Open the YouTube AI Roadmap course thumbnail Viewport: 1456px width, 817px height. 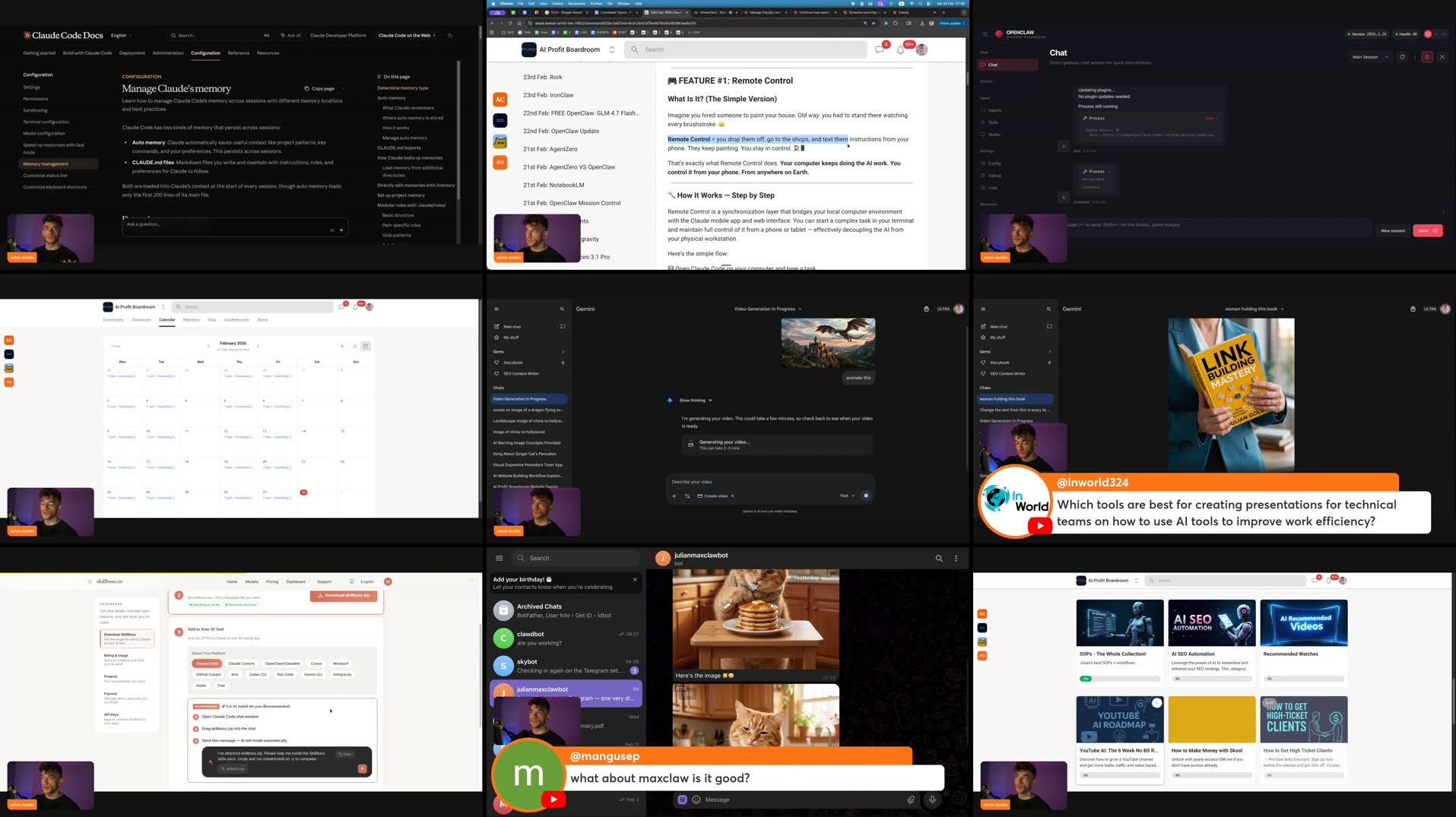point(1119,719)
